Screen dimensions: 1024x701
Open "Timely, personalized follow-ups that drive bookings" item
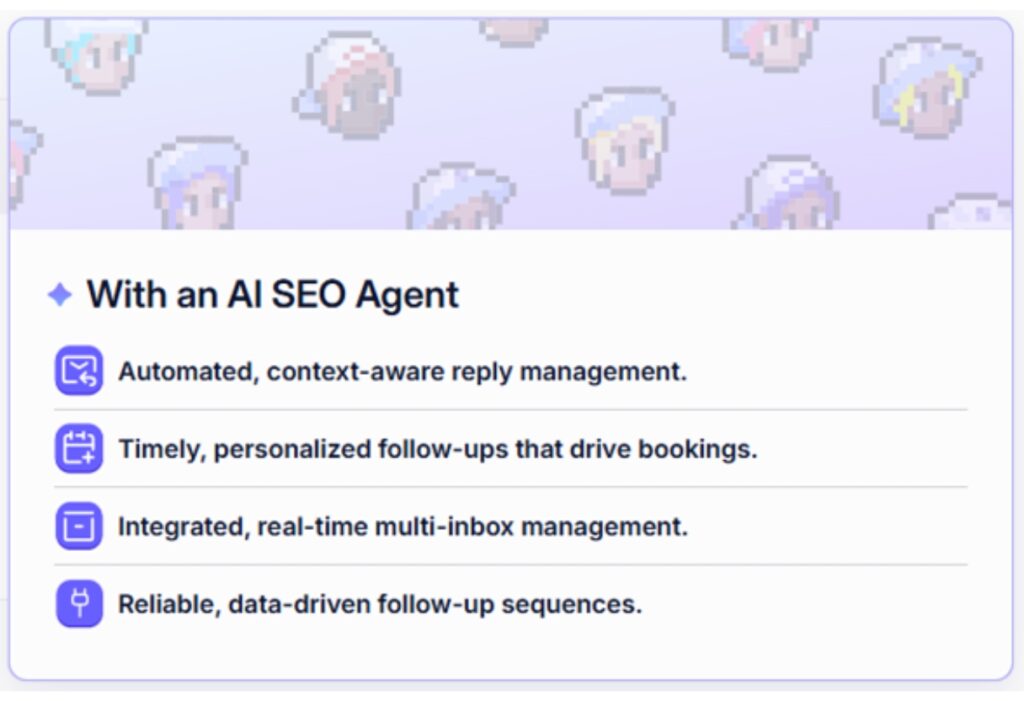[x=437, y=449]
